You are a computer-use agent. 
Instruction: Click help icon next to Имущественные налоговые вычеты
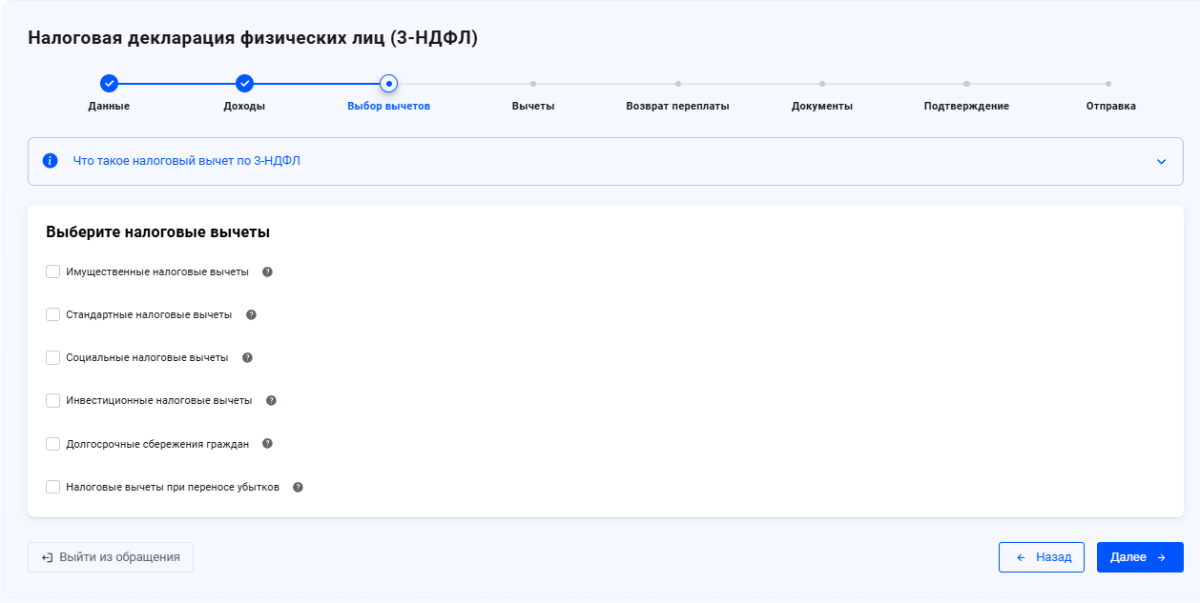267,272
